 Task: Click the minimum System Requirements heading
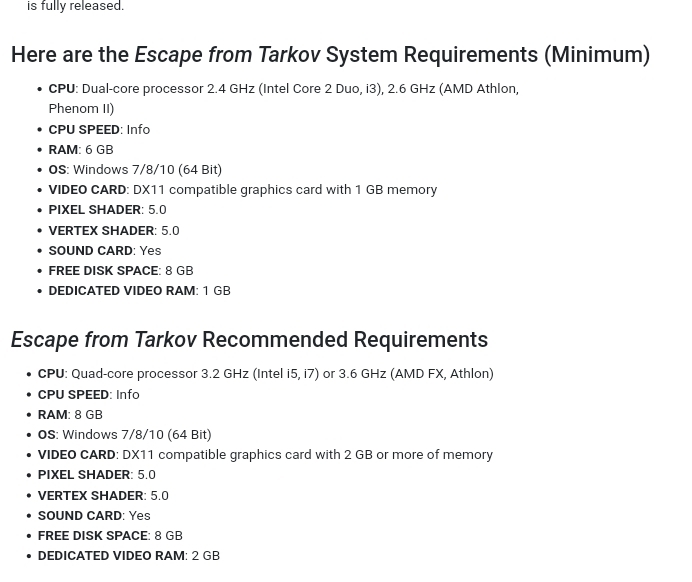point(330,55)
